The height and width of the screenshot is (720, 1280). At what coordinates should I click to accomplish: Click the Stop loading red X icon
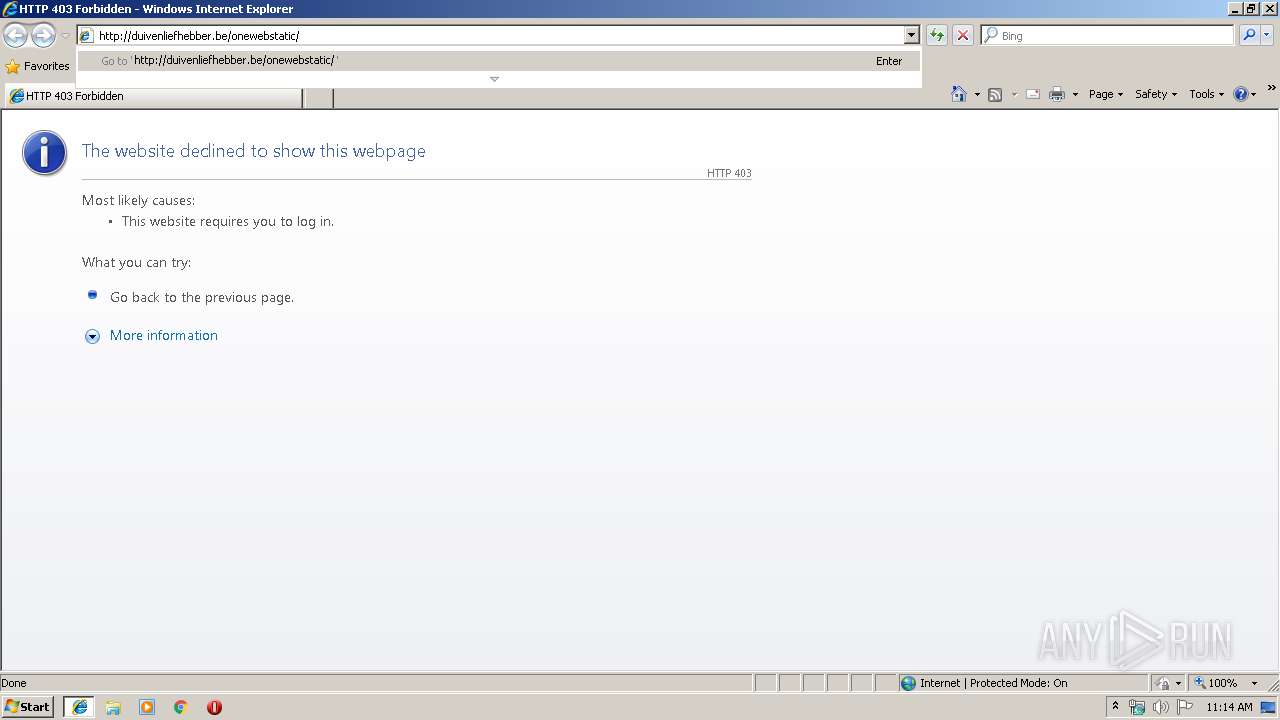pos(963,35)
